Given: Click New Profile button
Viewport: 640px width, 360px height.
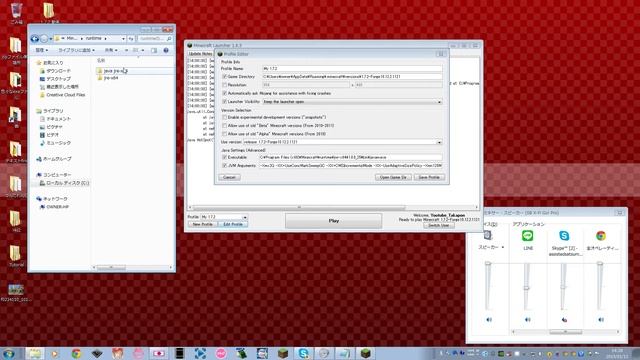Looking at the screenshot, I should (202, 224).
